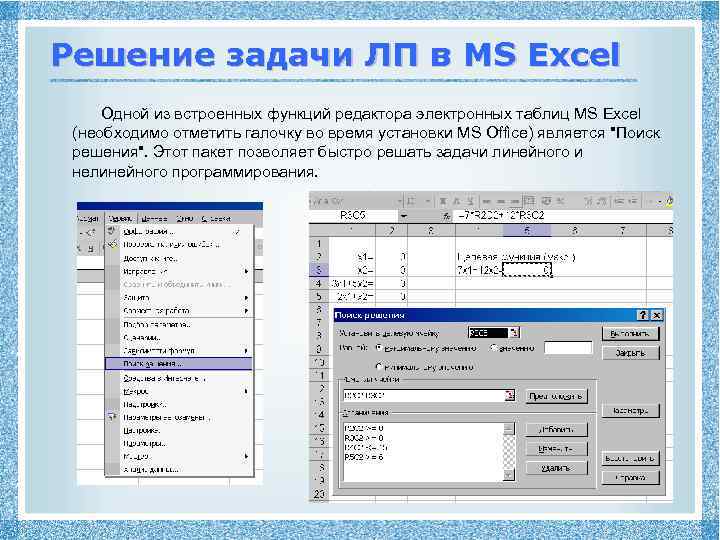Open the Данные menu in menu bar
The image size is (720, 540).
[154, 219]
